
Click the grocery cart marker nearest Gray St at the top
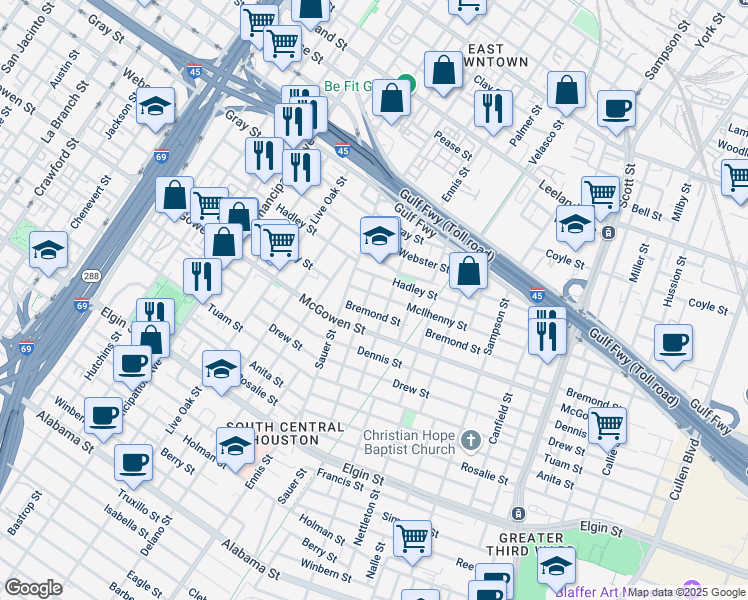[282, 47]
